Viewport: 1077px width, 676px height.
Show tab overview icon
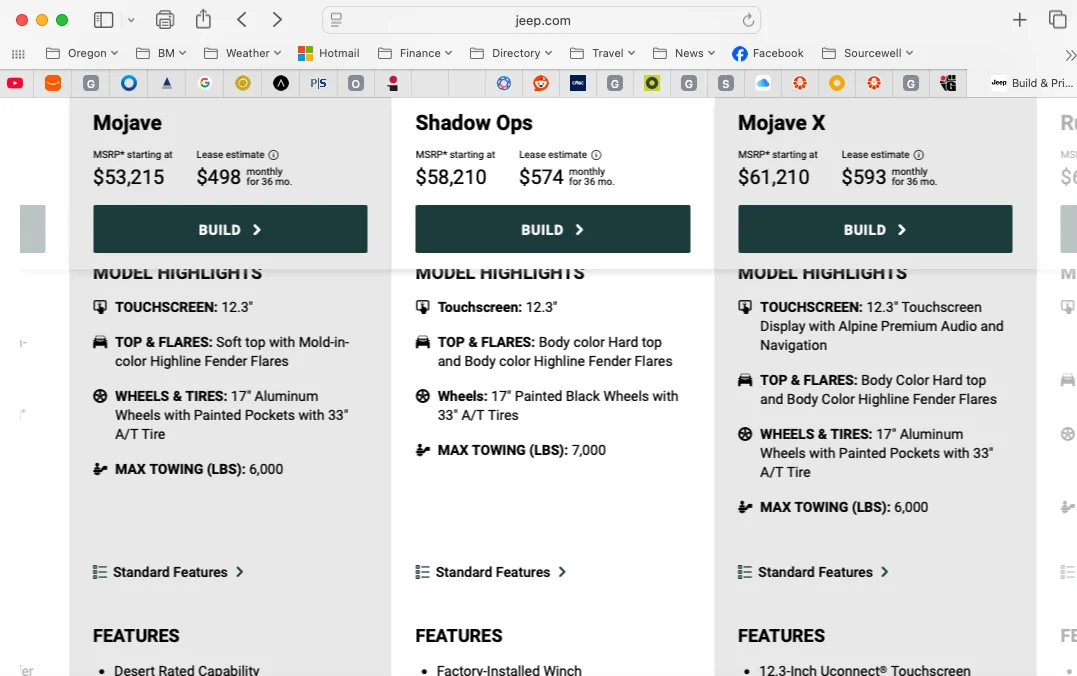pyautogui.click(x=1058, y=20)
